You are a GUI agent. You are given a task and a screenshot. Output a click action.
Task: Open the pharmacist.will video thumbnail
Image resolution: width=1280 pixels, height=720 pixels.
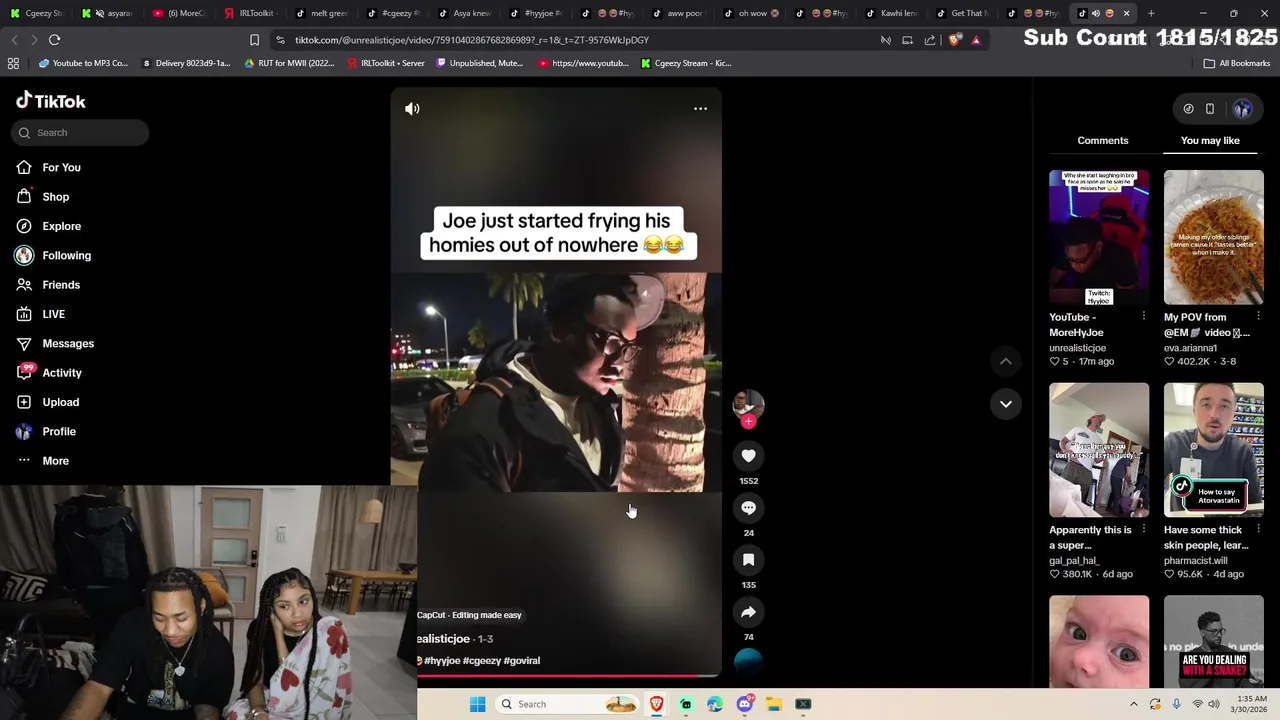pyautogui.click(x=1213, y=450)
